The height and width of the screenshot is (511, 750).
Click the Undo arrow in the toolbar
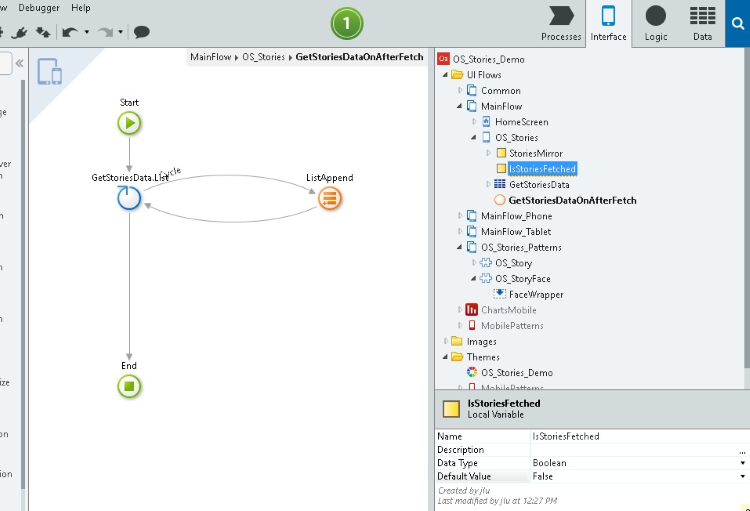tap(70, 32)
